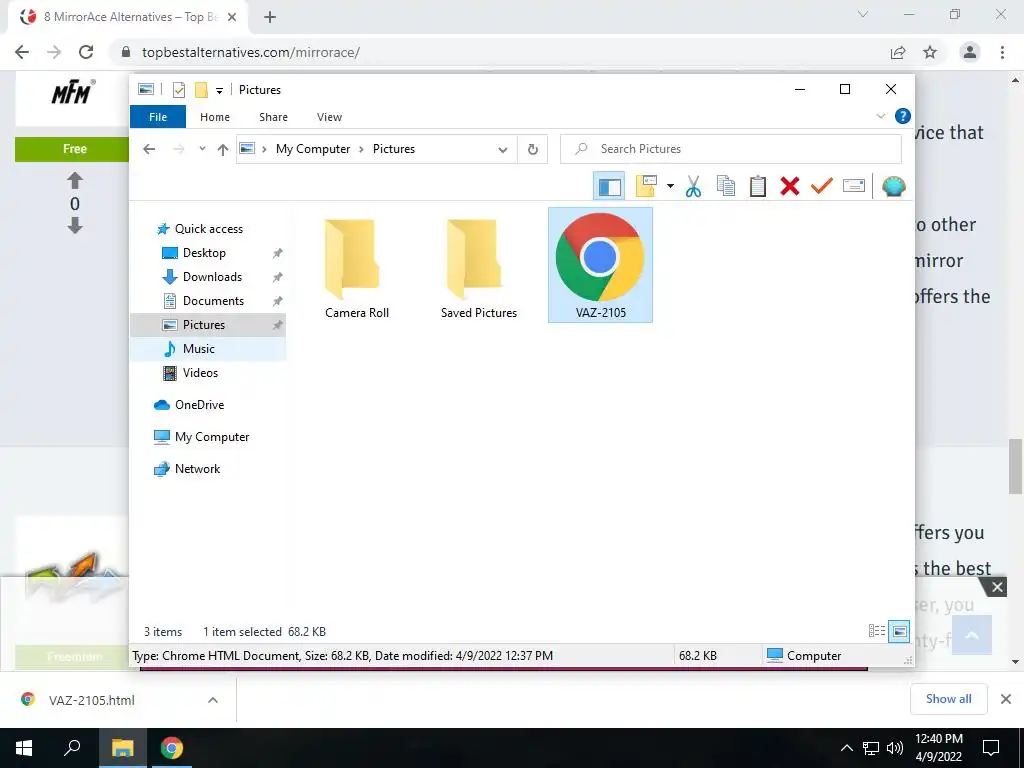
Task: Go up one folder level in Explorer
Action: point(223,150)
